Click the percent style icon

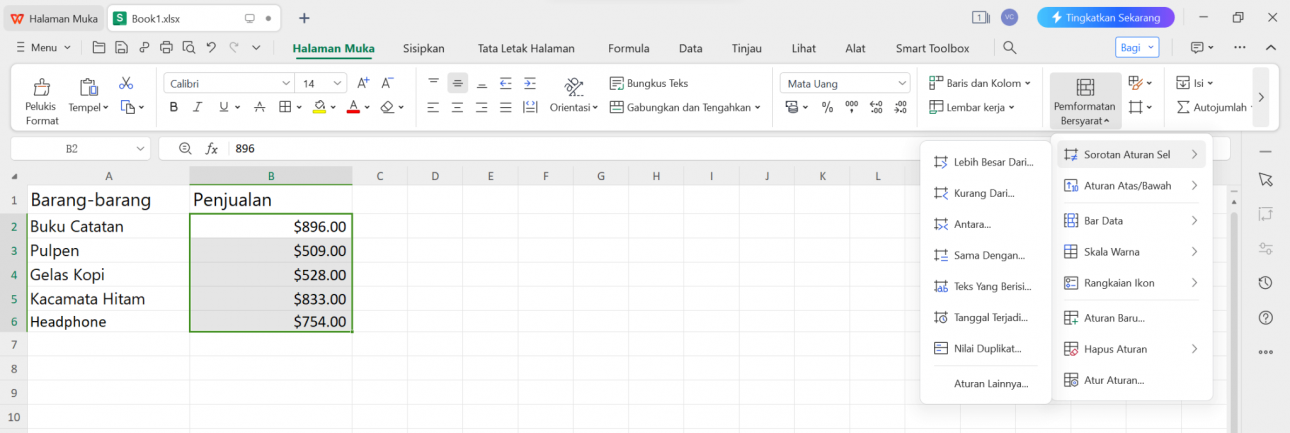(827, 107)
